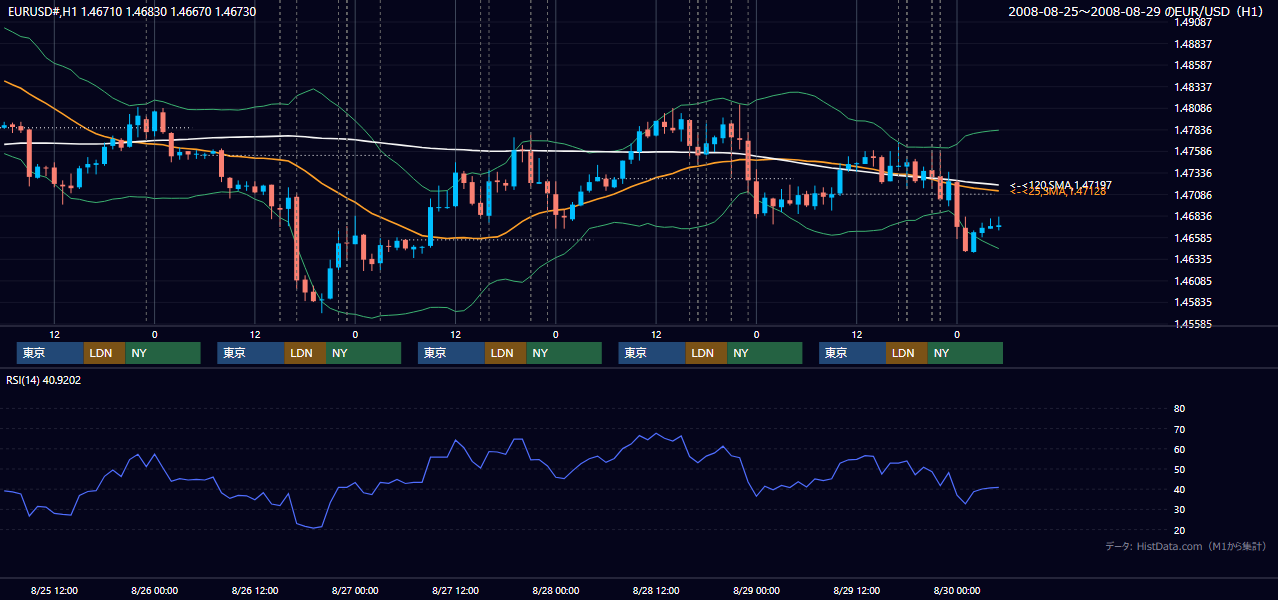Click the 8/26 00:00 time axis label
The height and width of the screenshot is (600, 1278).
click(x=155, y=591)
